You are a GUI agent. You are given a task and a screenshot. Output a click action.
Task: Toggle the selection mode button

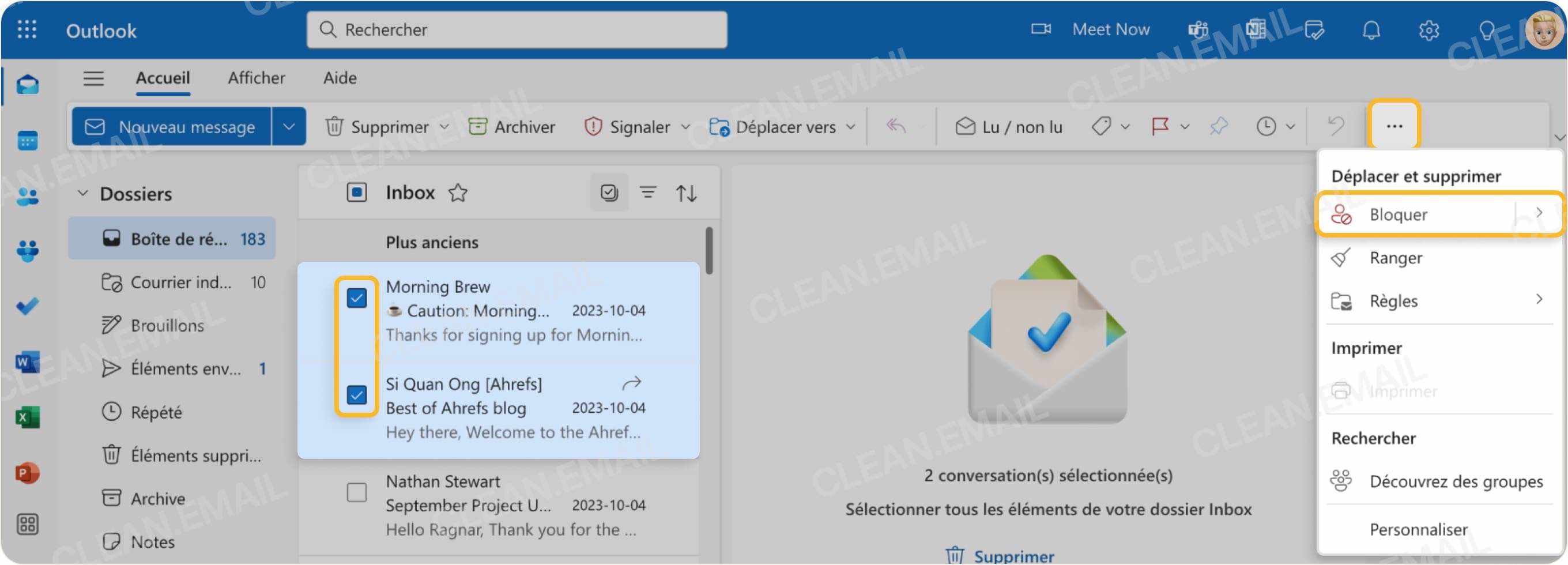(x=609, y=193)
